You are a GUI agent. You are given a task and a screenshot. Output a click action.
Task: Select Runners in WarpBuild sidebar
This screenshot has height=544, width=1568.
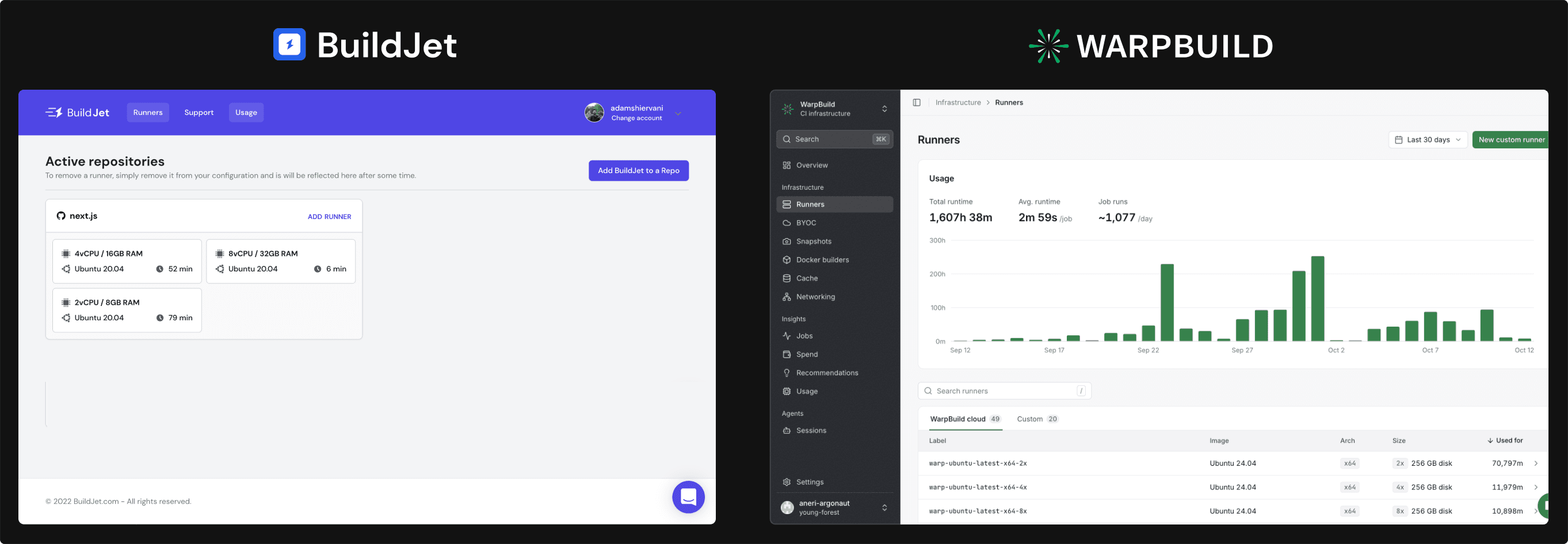[834, 205]
